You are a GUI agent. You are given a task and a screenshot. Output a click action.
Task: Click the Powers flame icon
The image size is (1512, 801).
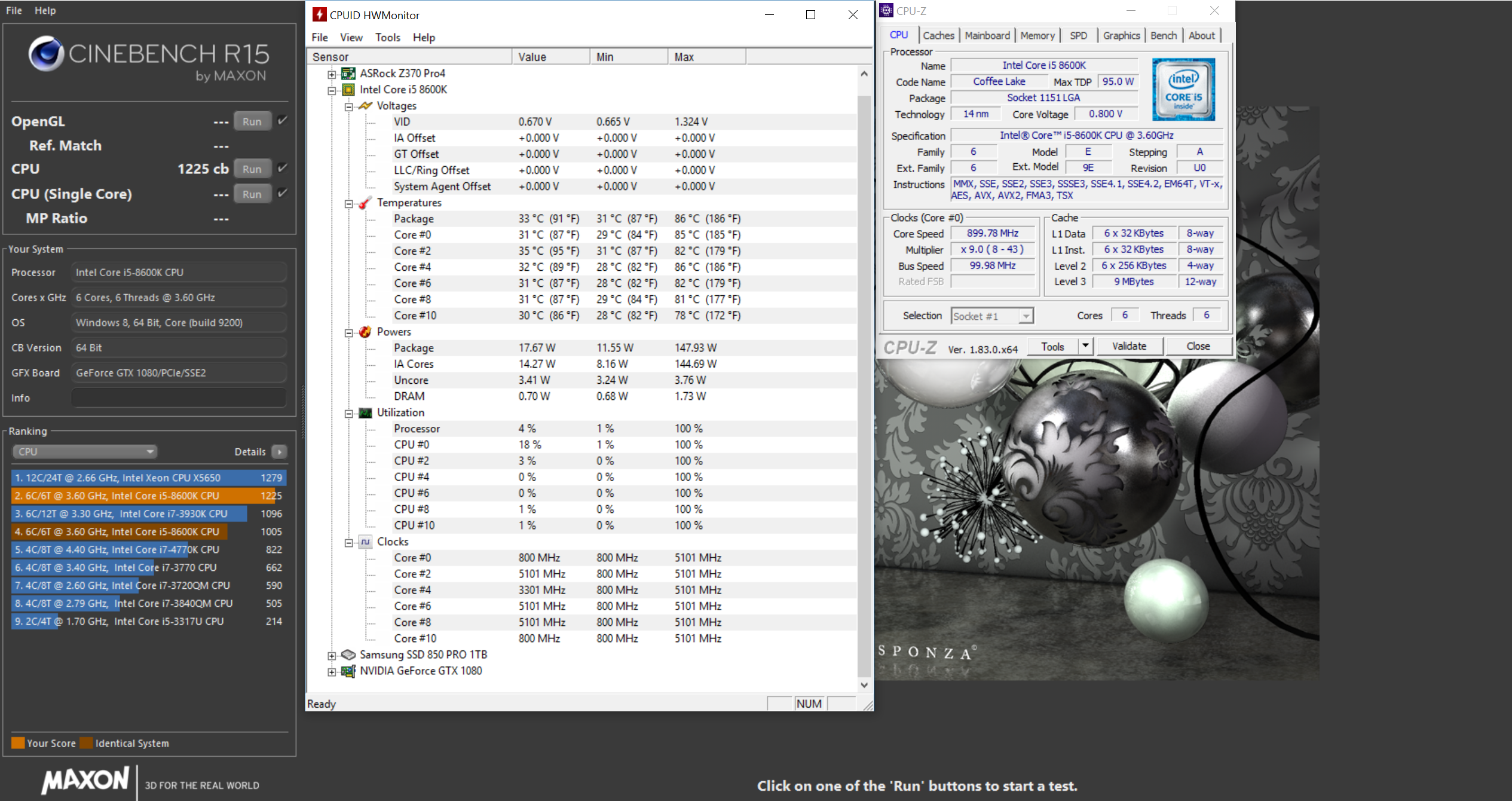[365, 332]
